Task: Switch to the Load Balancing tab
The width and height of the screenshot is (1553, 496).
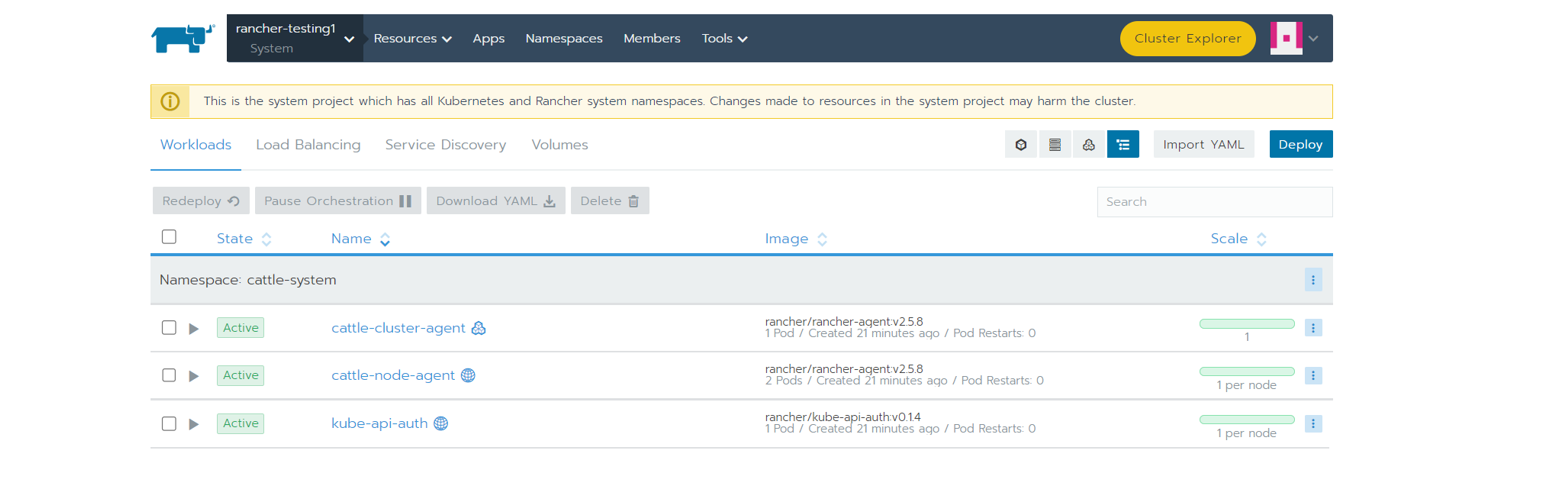Action: click(x=308, y=145)
